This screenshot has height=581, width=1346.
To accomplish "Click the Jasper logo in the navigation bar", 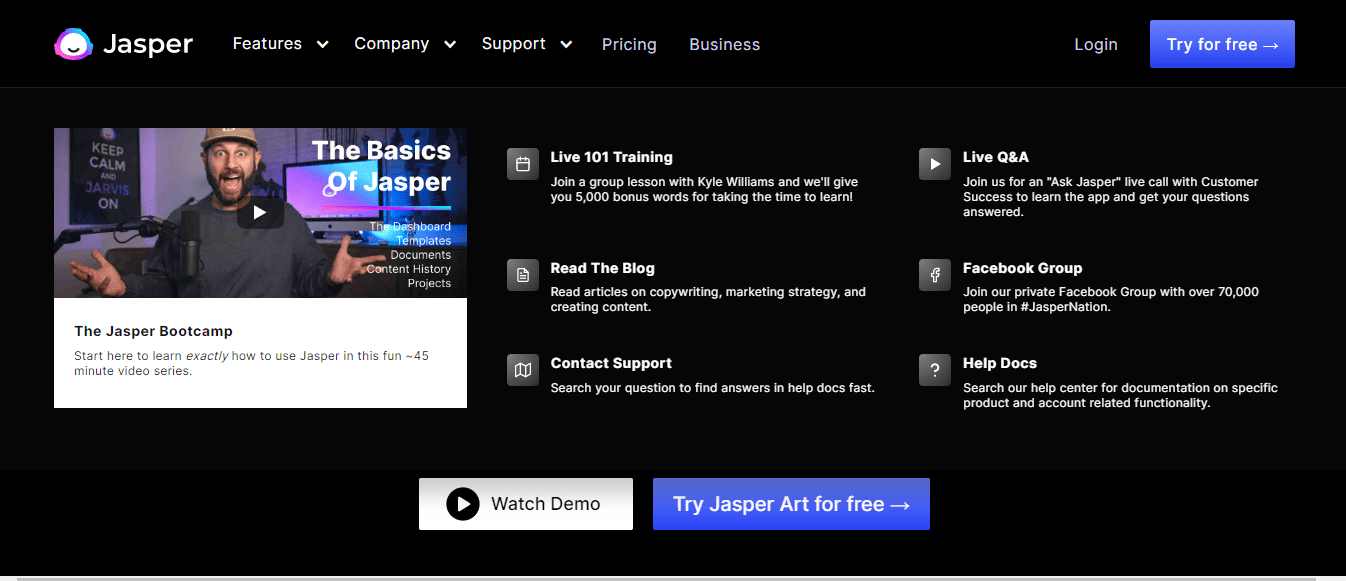I will tap(123, 43).
